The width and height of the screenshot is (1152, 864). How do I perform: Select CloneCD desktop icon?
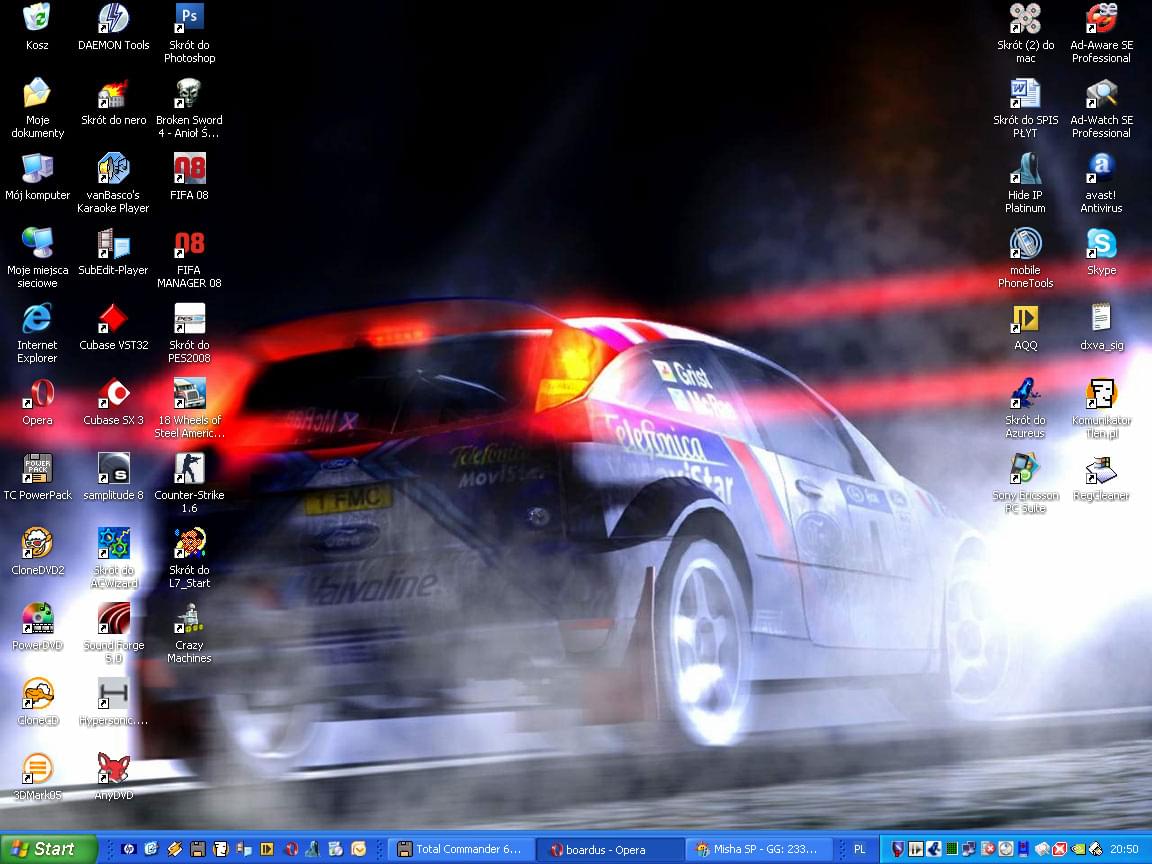[x=37, y=702]
